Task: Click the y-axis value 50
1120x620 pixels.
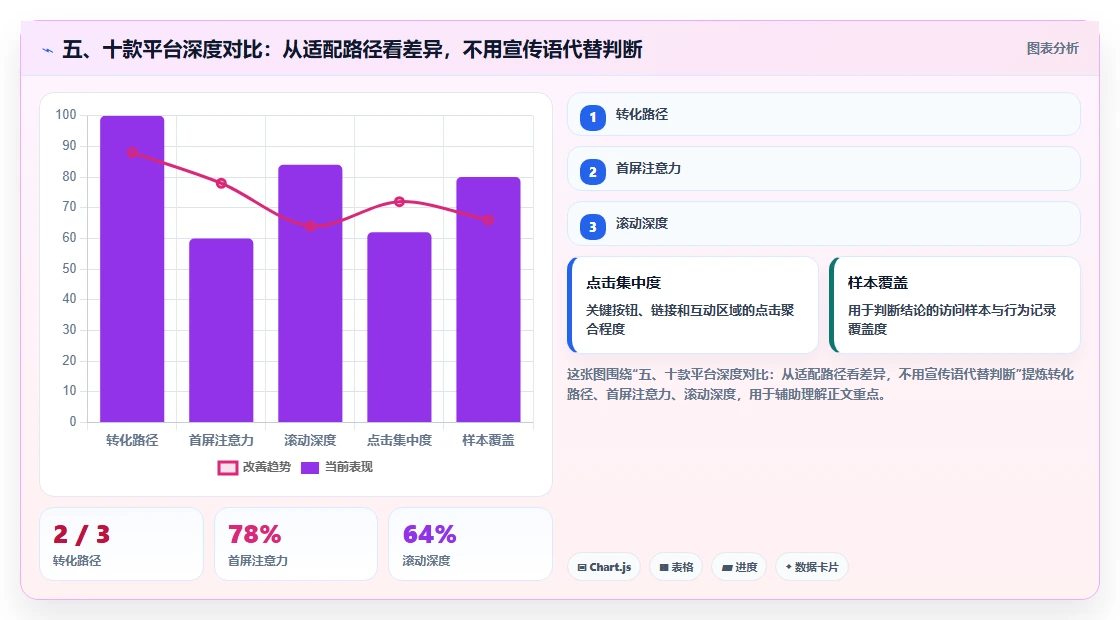Action: click(x=69, y=269)
